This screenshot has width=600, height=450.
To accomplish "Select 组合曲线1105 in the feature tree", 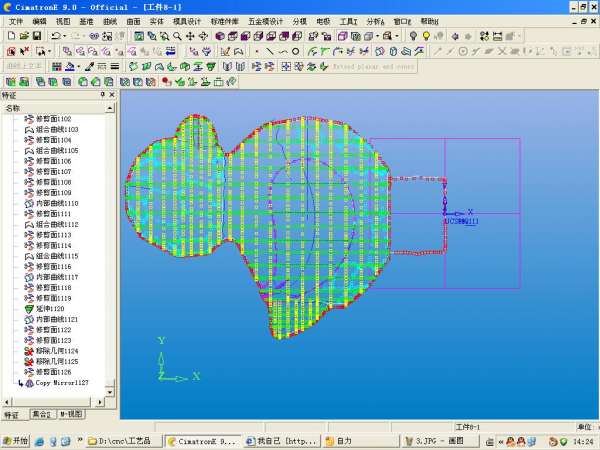I will pos(57,150).
